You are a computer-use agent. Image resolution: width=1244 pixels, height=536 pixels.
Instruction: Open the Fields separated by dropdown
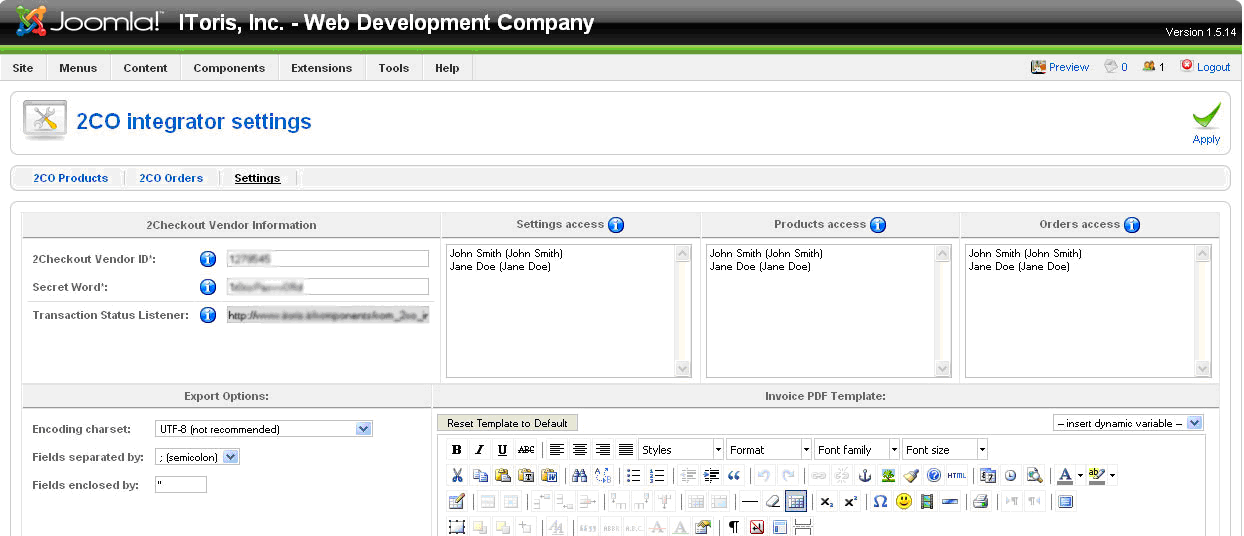click(197, 457)
